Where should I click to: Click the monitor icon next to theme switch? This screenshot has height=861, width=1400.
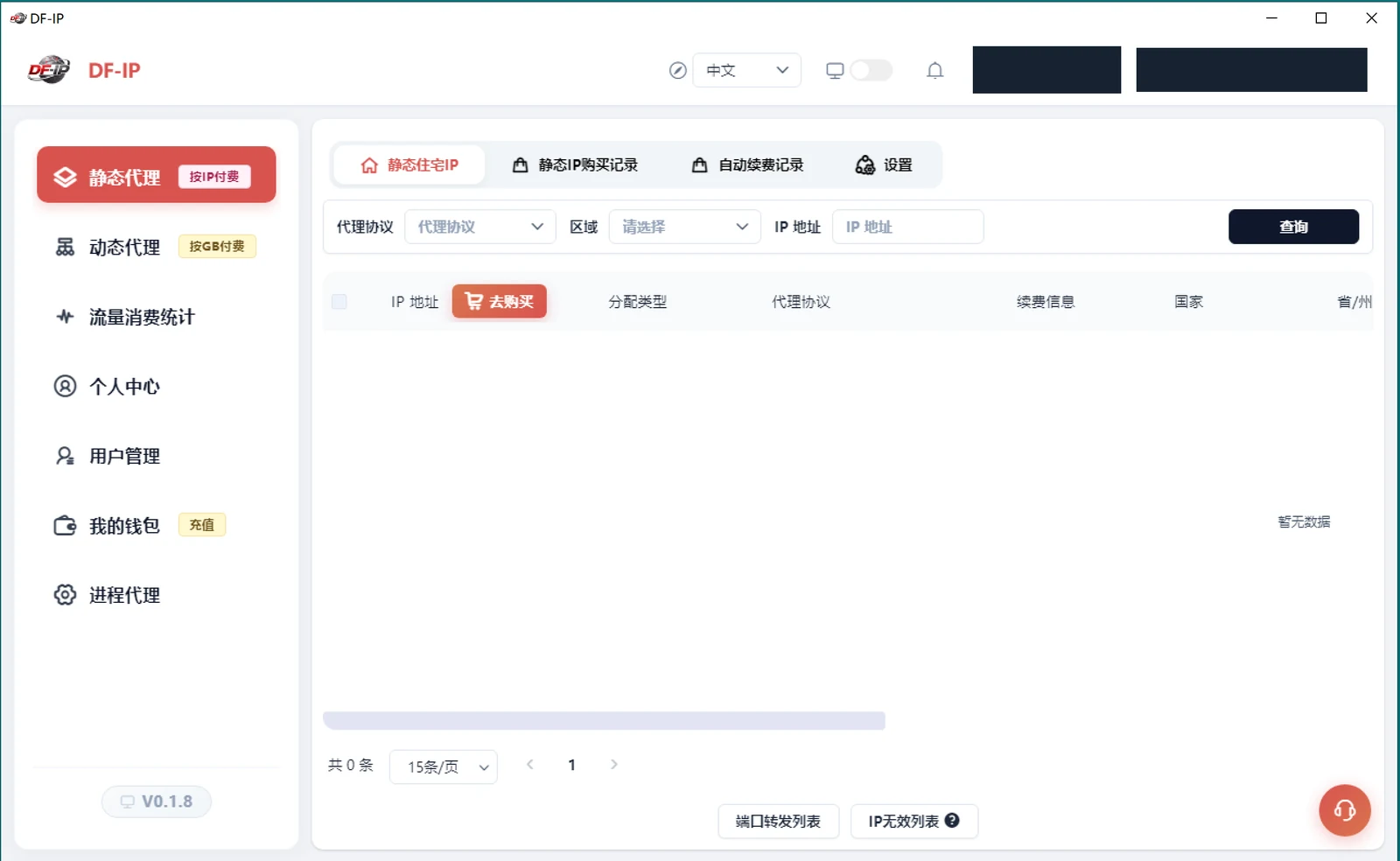click(x=835, y=71)
